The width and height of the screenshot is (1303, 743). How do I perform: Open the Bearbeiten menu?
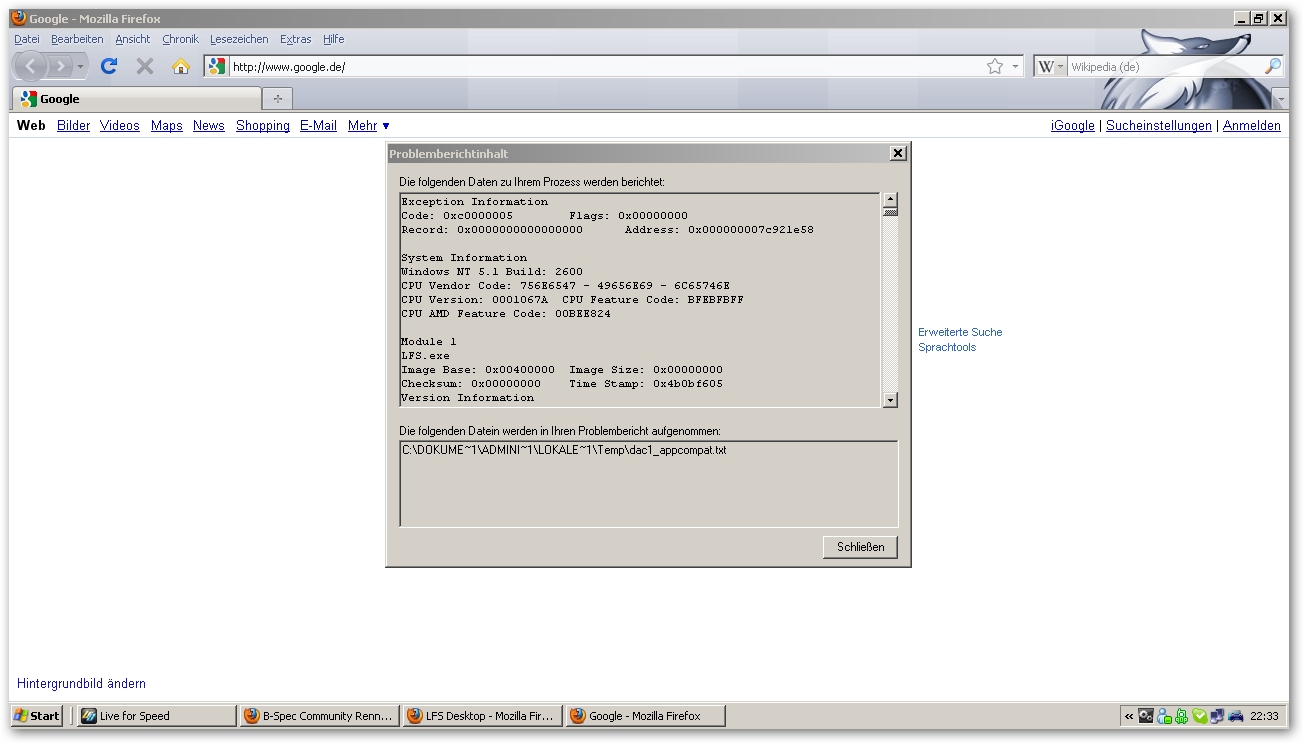pos(77,39)
